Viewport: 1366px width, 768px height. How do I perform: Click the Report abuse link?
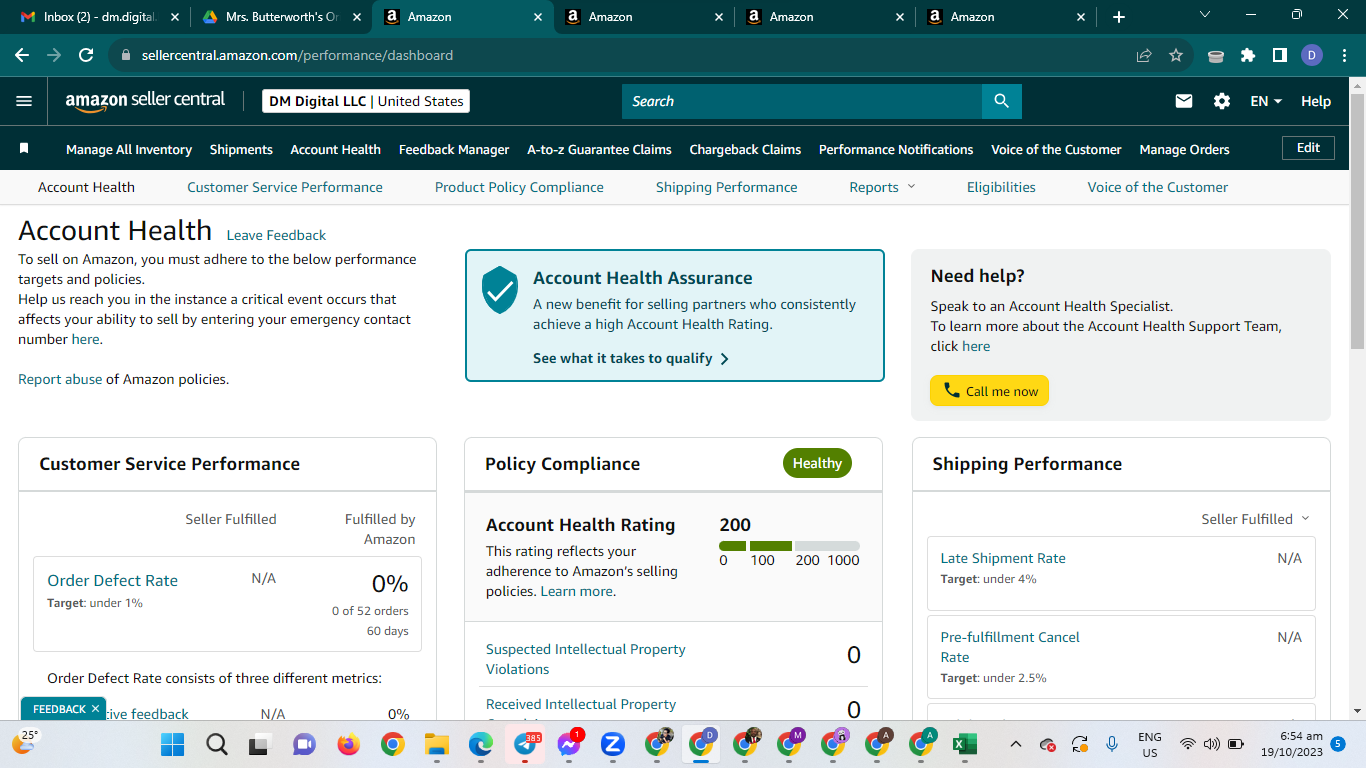click(60, 379)
